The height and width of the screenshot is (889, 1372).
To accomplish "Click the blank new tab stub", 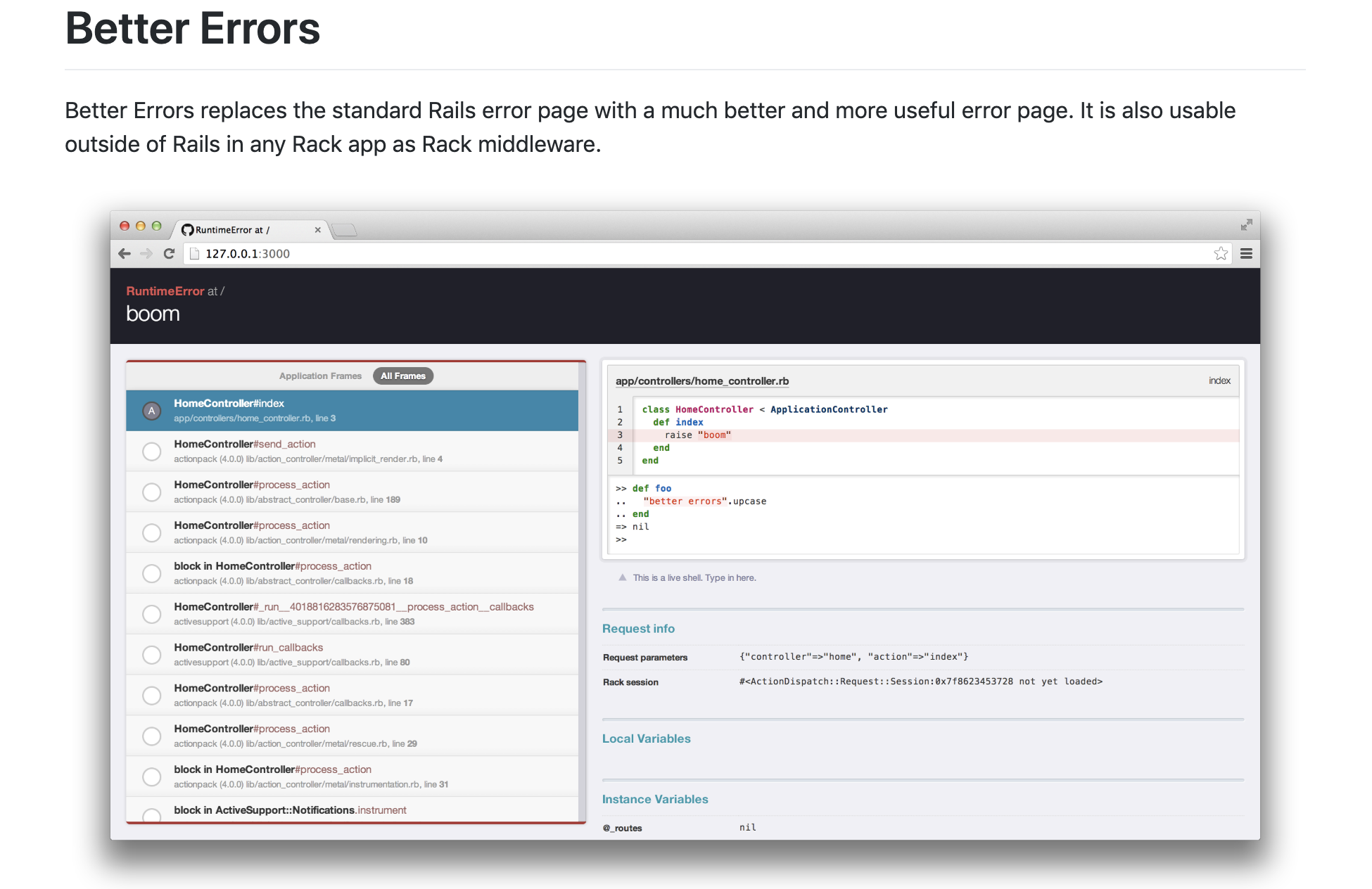I will pyautogui.click(x=344, y=229).
